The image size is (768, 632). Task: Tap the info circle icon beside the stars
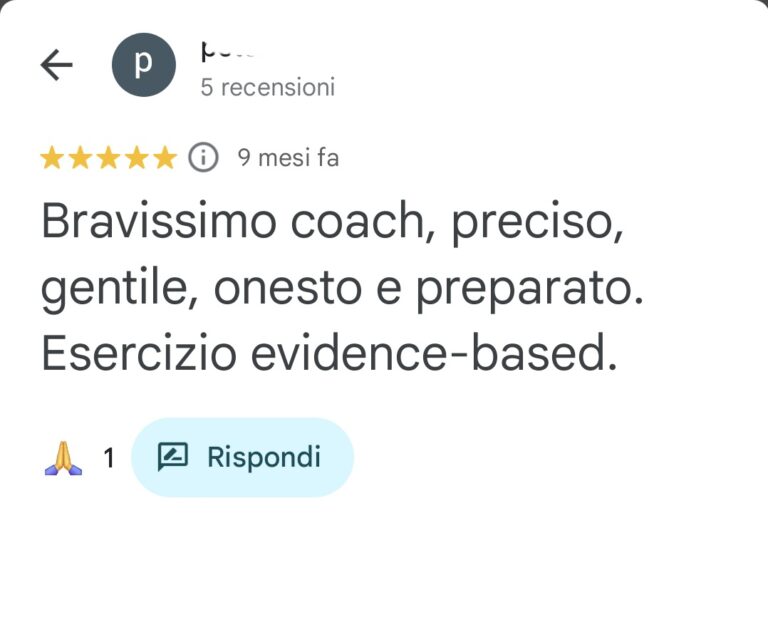[203, 158]
